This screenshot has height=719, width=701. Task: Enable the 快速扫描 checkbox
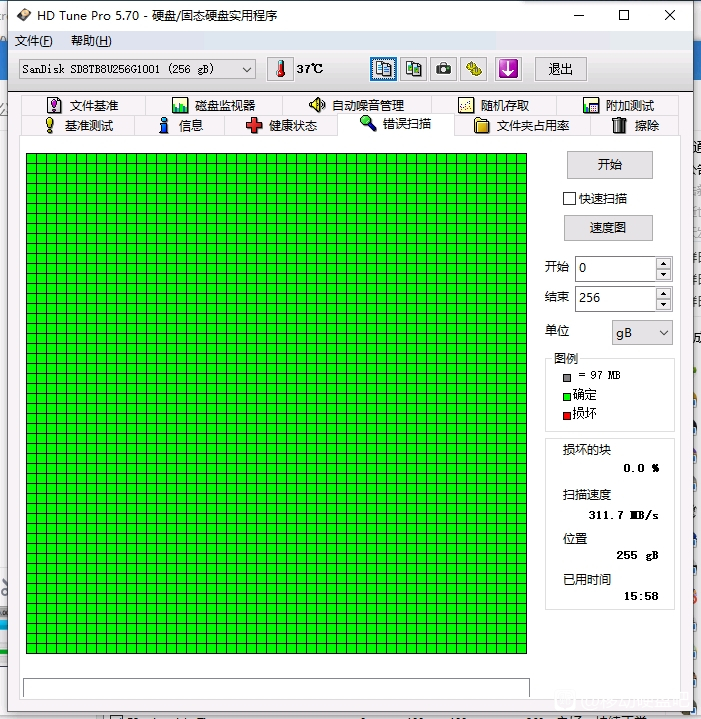click(569, 199)
